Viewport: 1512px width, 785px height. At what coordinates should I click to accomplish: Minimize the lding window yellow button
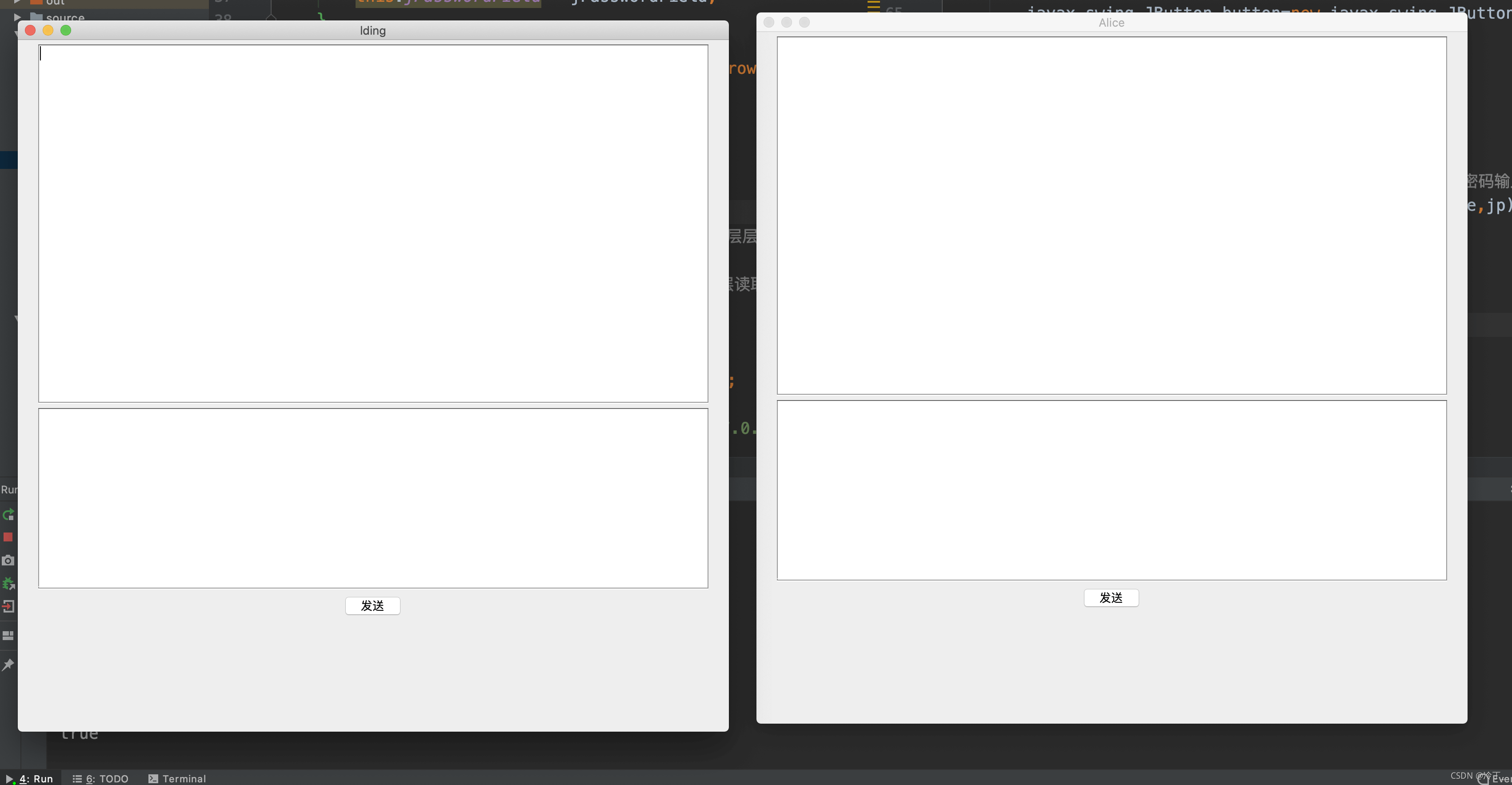point(48,31)
